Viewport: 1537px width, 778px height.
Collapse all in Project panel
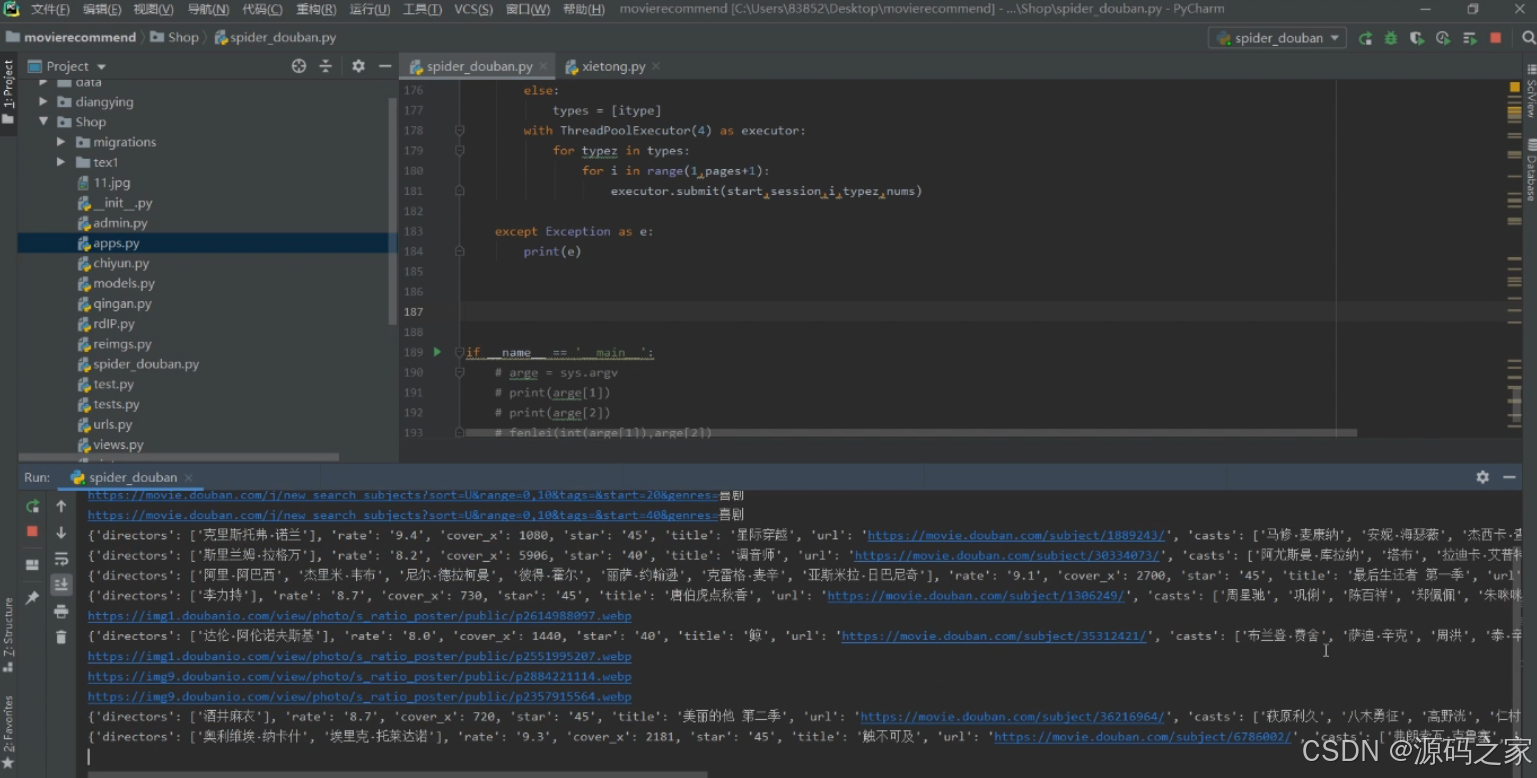pos(325,66)
